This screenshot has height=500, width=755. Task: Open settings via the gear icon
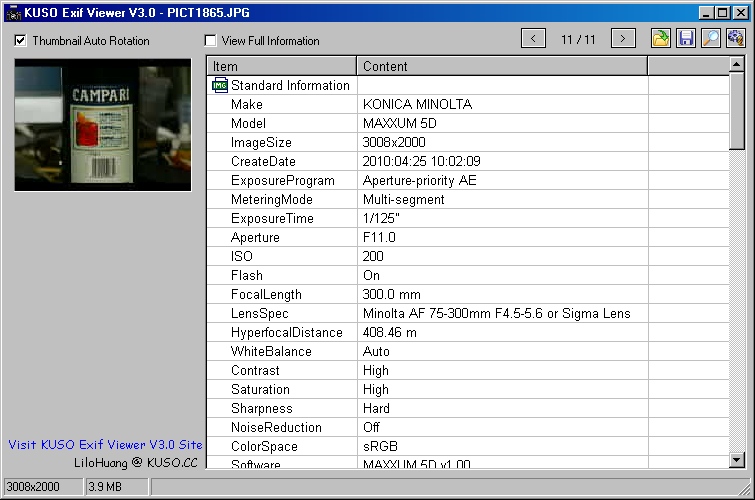point(736,39)
